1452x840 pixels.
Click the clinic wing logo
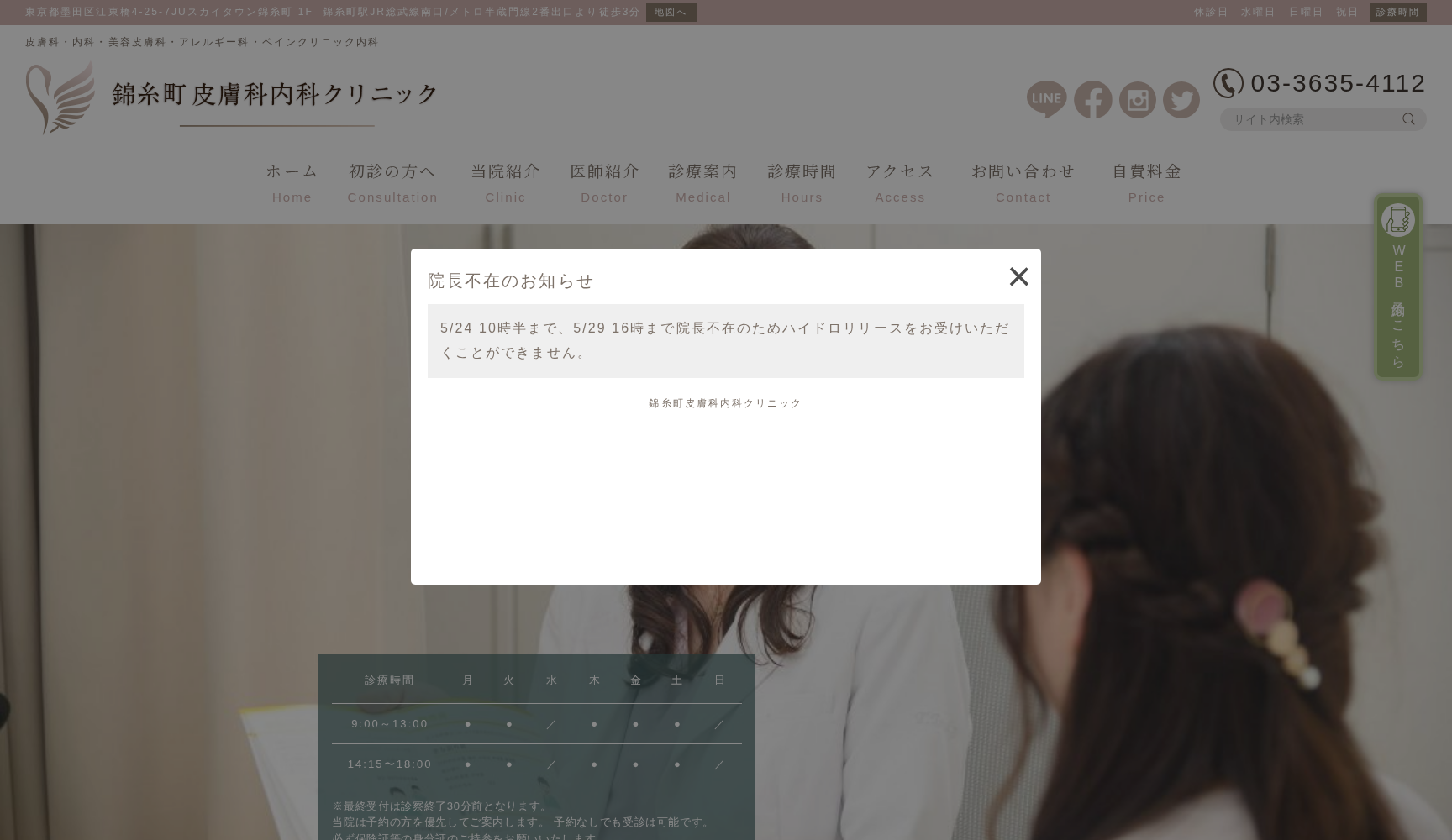coord(60,97)
